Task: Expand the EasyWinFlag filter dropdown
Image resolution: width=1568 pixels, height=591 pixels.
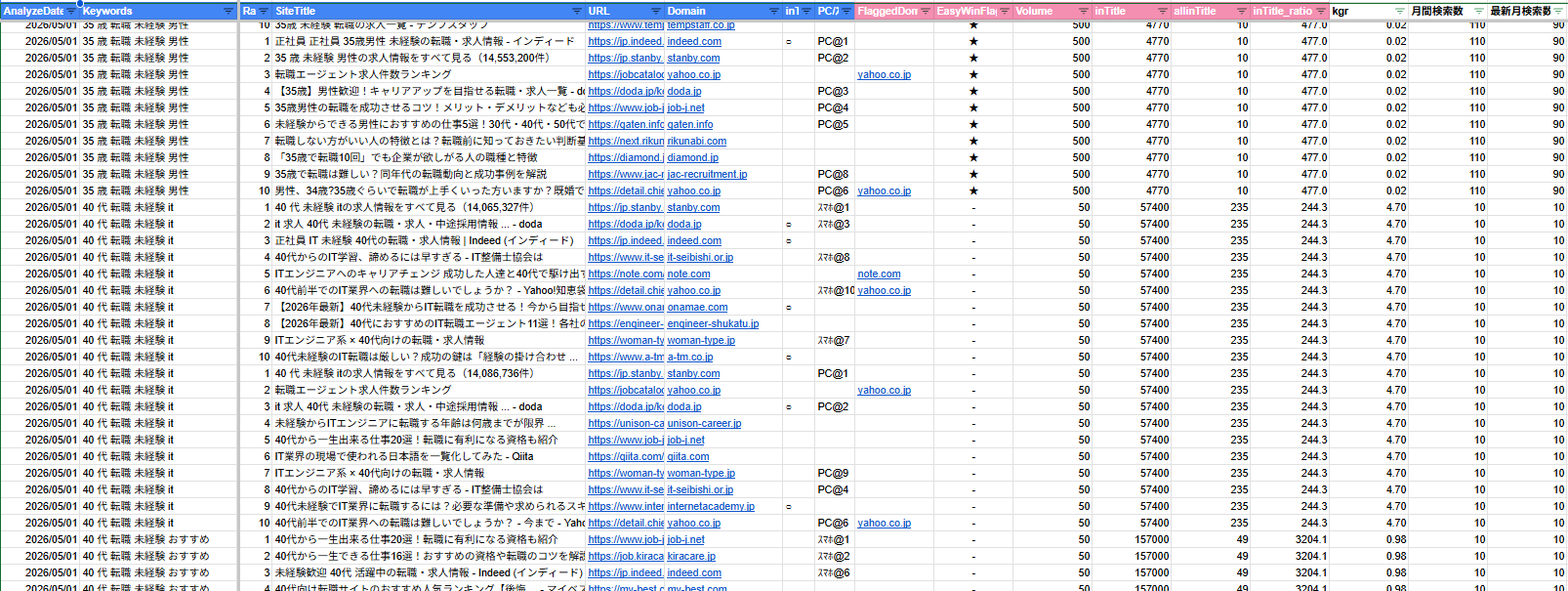Action: tap(1004, 12)
